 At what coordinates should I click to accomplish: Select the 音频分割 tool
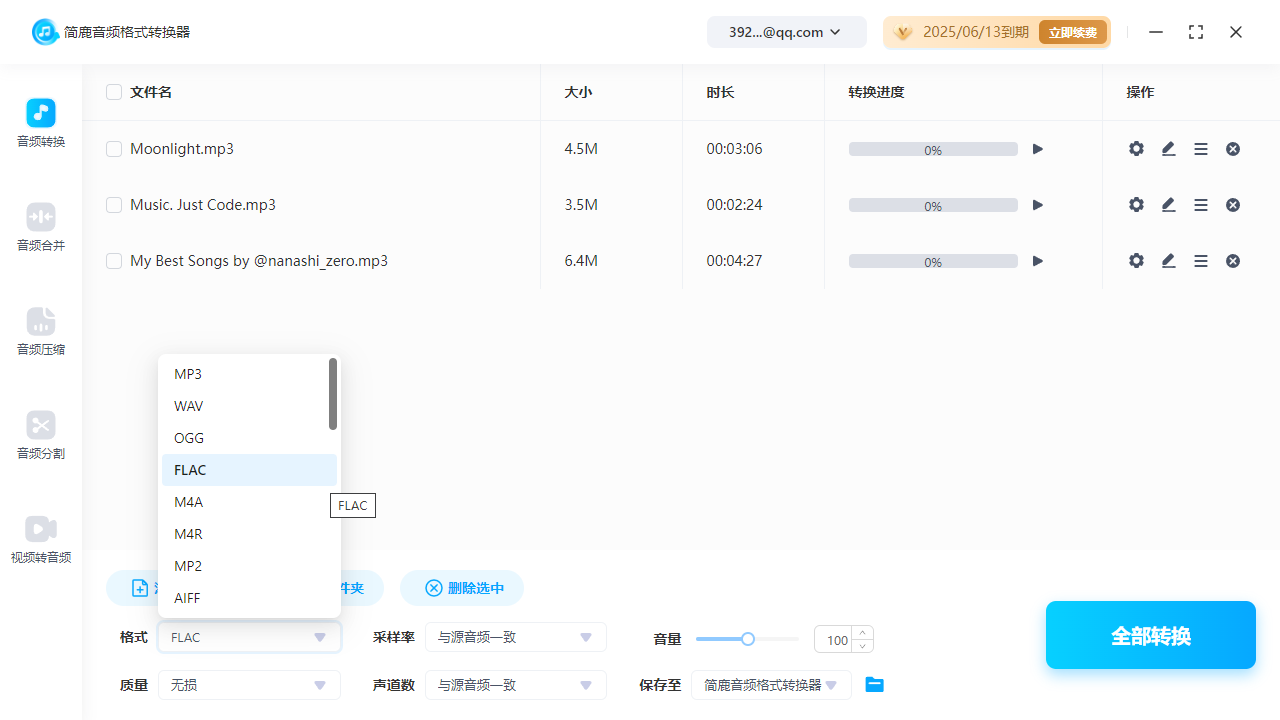pos(40,436)
